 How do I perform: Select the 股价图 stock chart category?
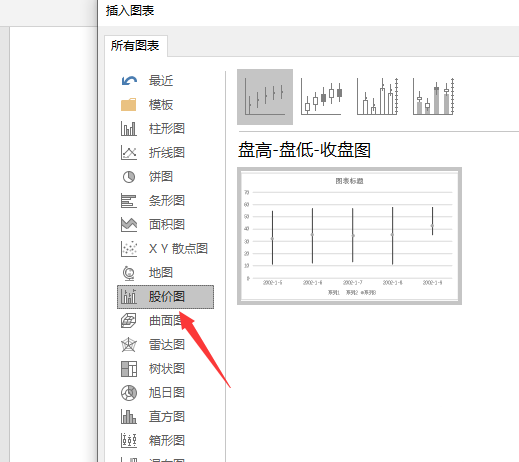coord(165,297)
